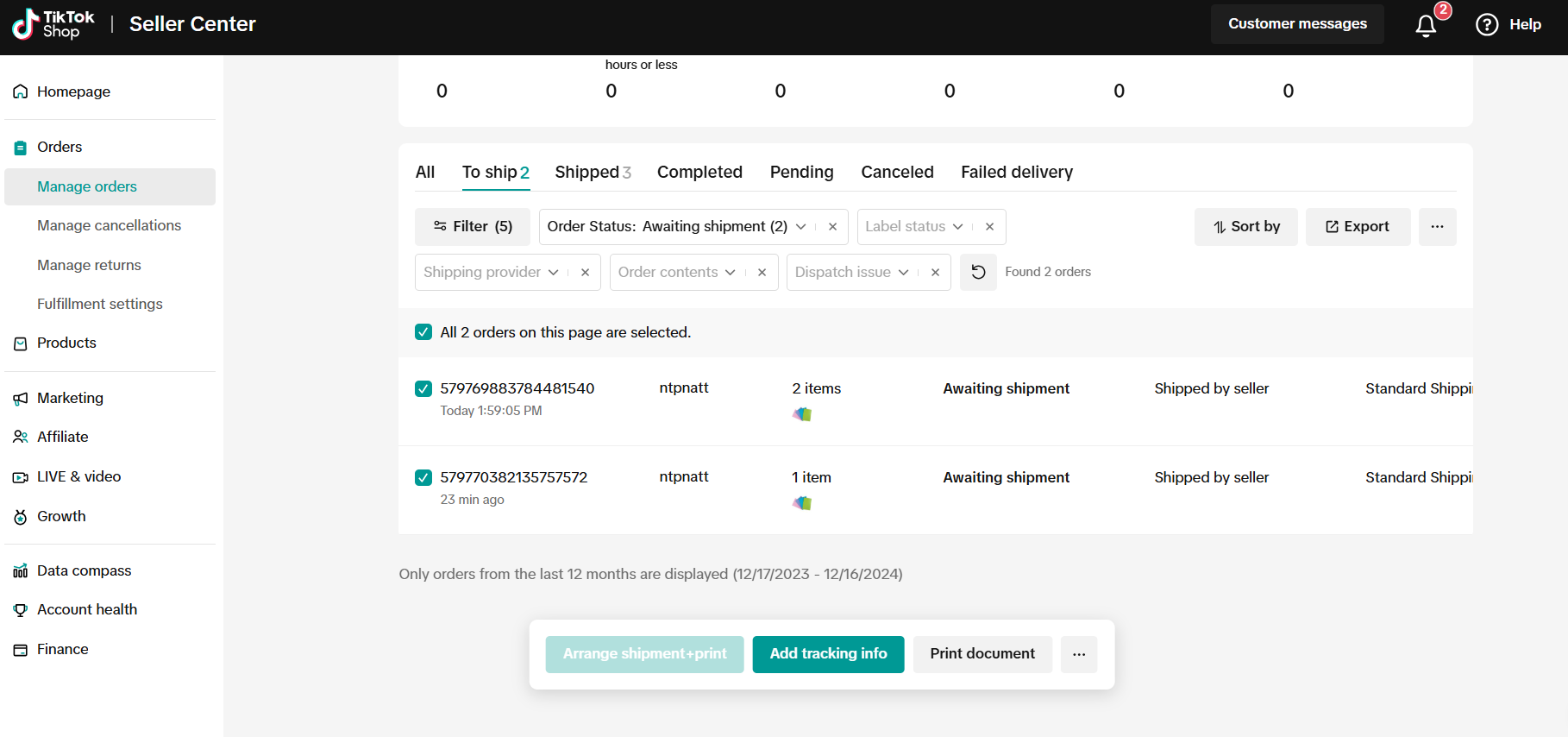Deselect order 579769883784481540
The width and height of the screenshot is (1568, 737).
[x=423, y=388]
